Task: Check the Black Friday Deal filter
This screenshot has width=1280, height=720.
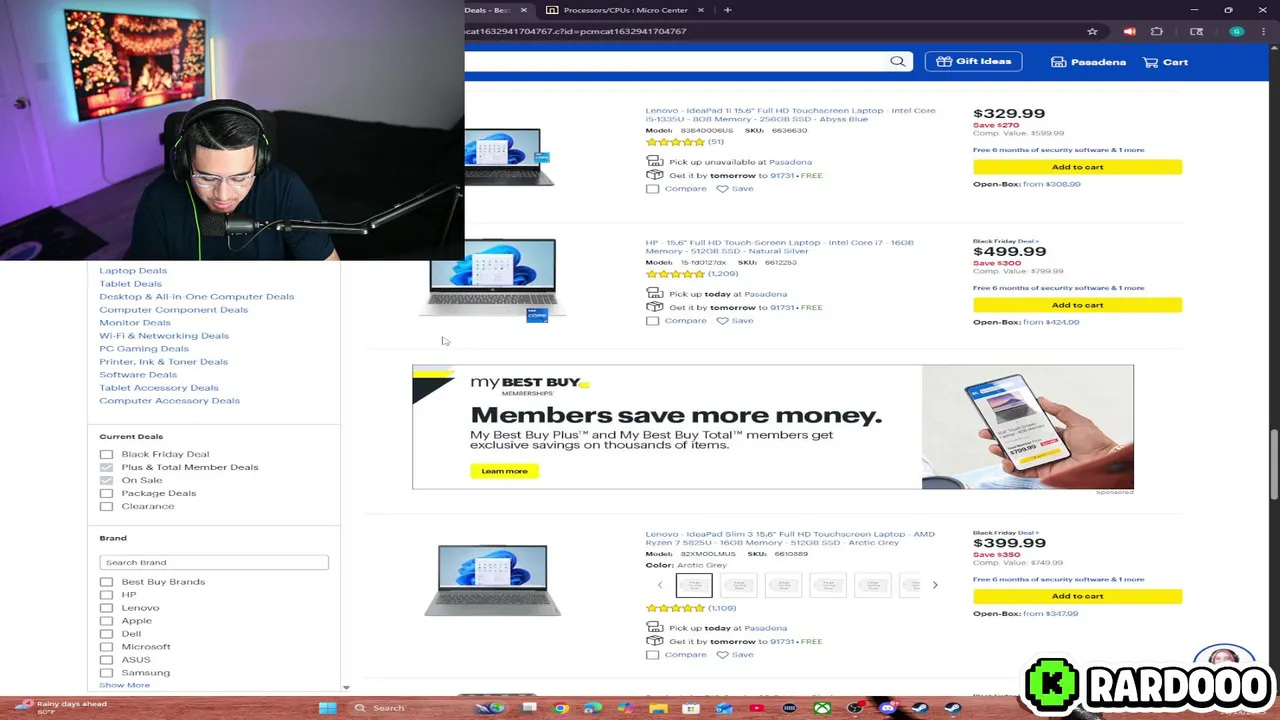Action: tap(106, 454)
